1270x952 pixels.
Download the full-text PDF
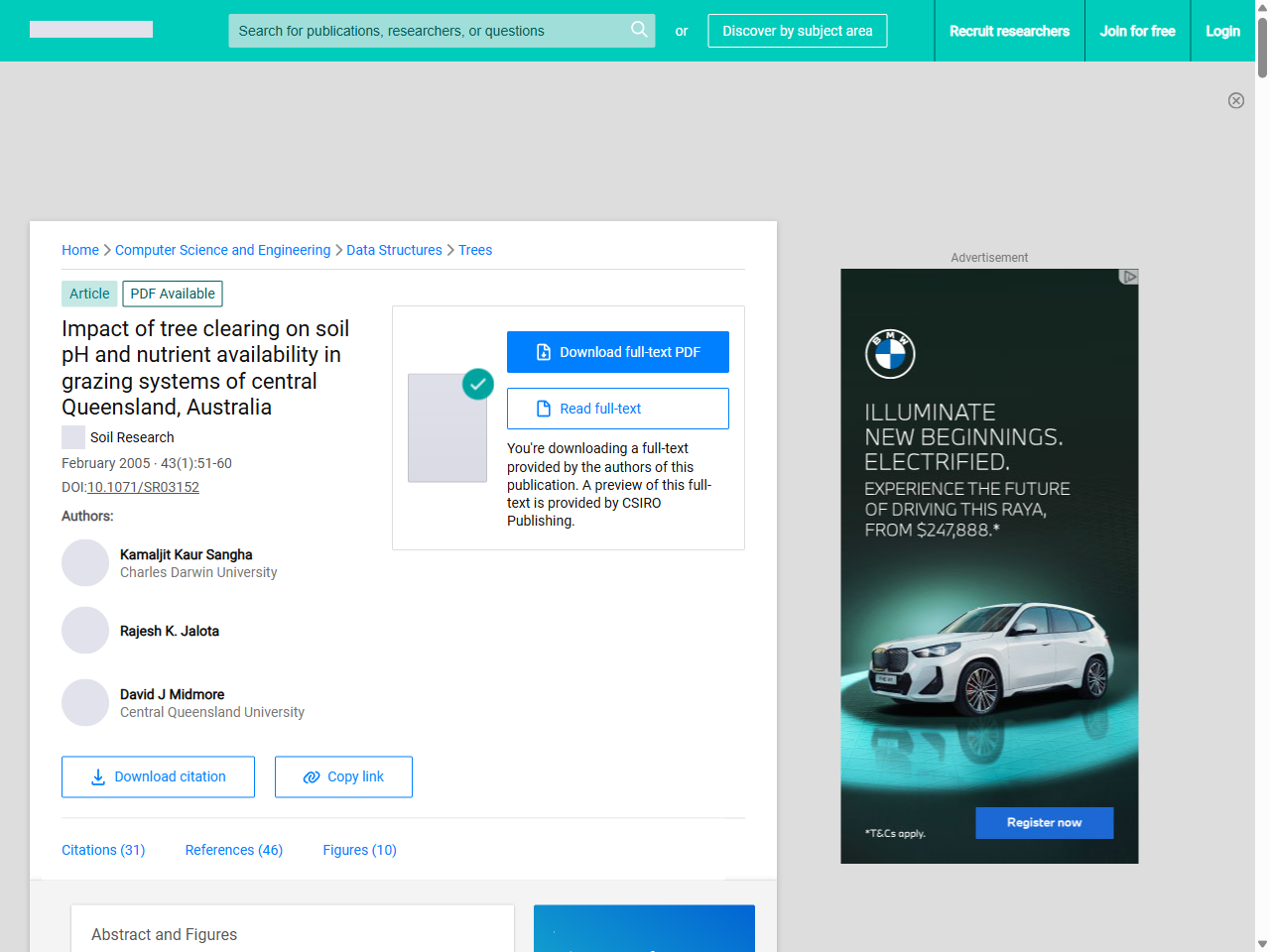coord(617,352)
